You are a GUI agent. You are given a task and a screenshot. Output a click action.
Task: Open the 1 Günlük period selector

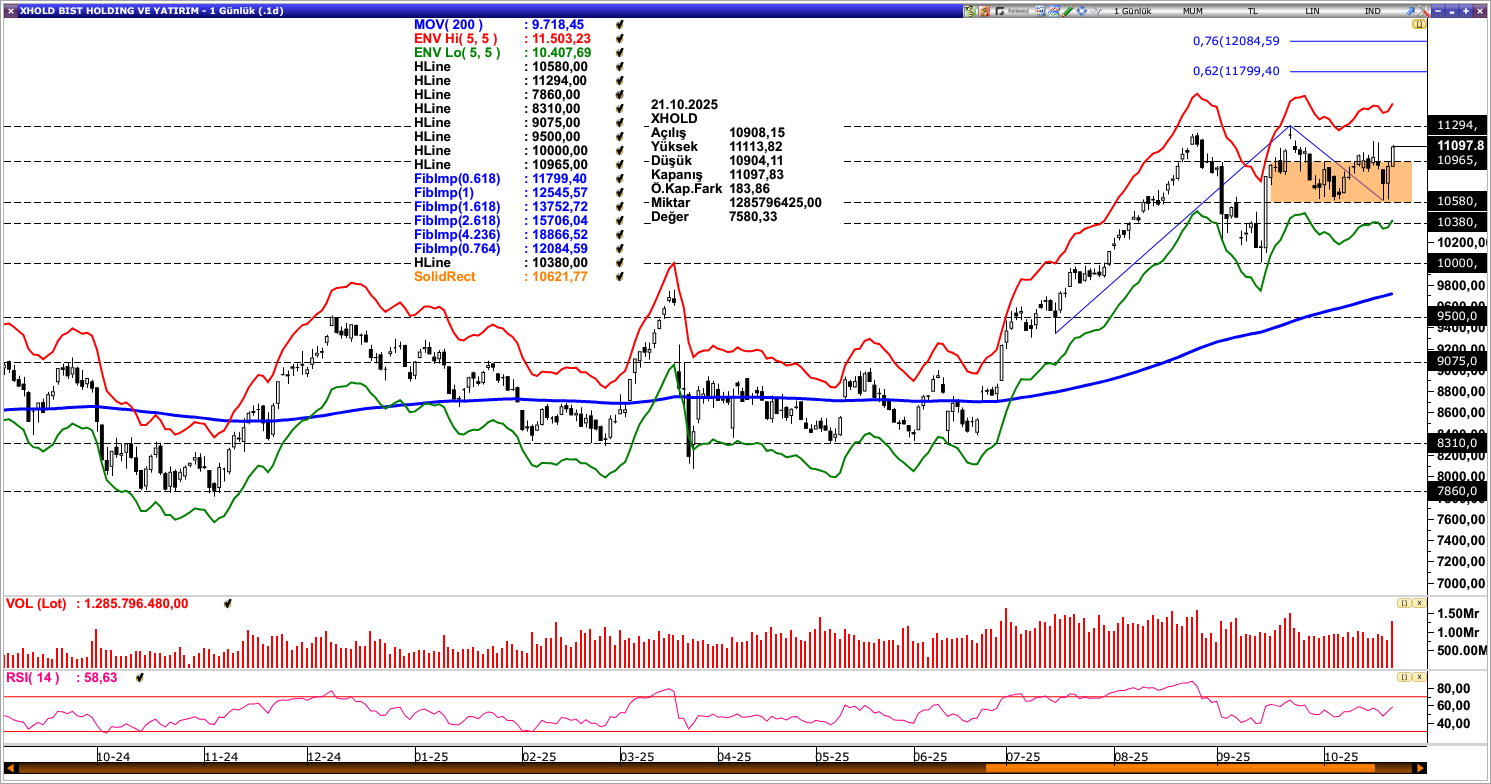[x=1133, y=11]
